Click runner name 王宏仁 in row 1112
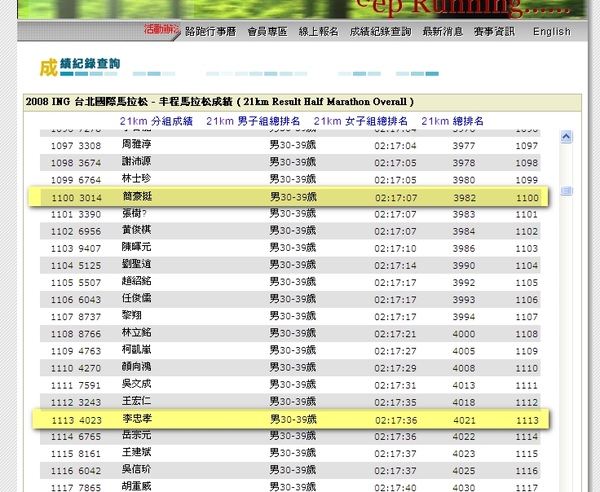The height and width of the screenshot is (492, 600). (x=137, y=401)
